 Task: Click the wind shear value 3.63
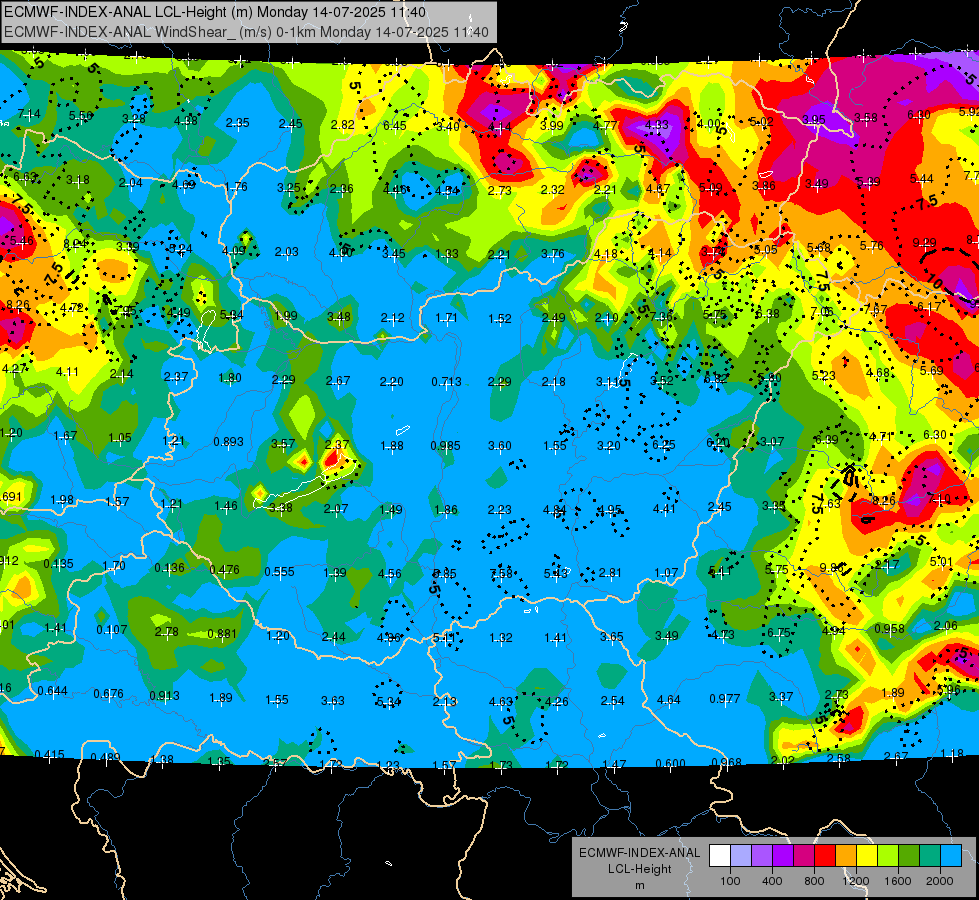(333, 701)
